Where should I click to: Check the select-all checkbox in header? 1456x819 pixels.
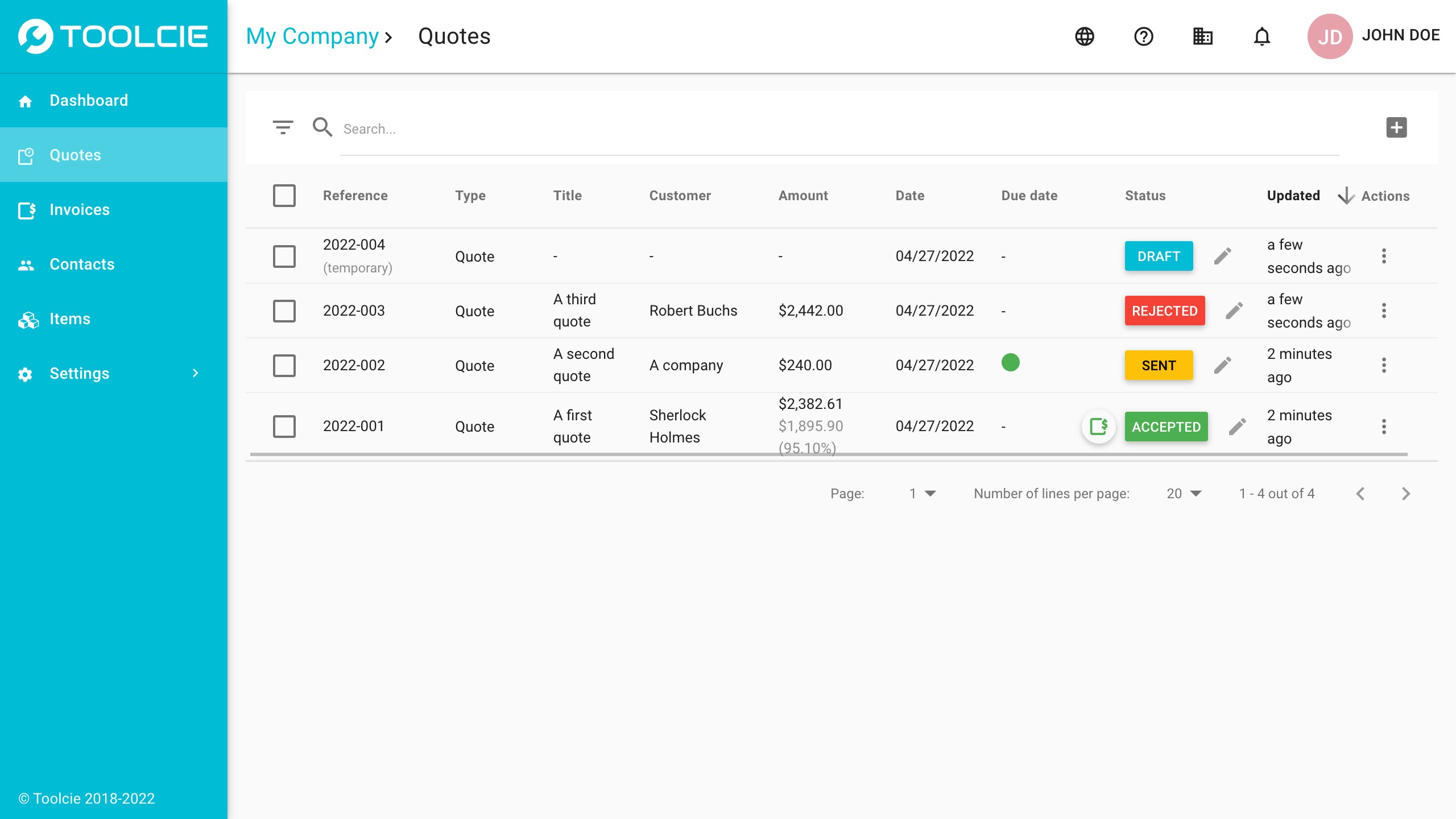[284, 196]
